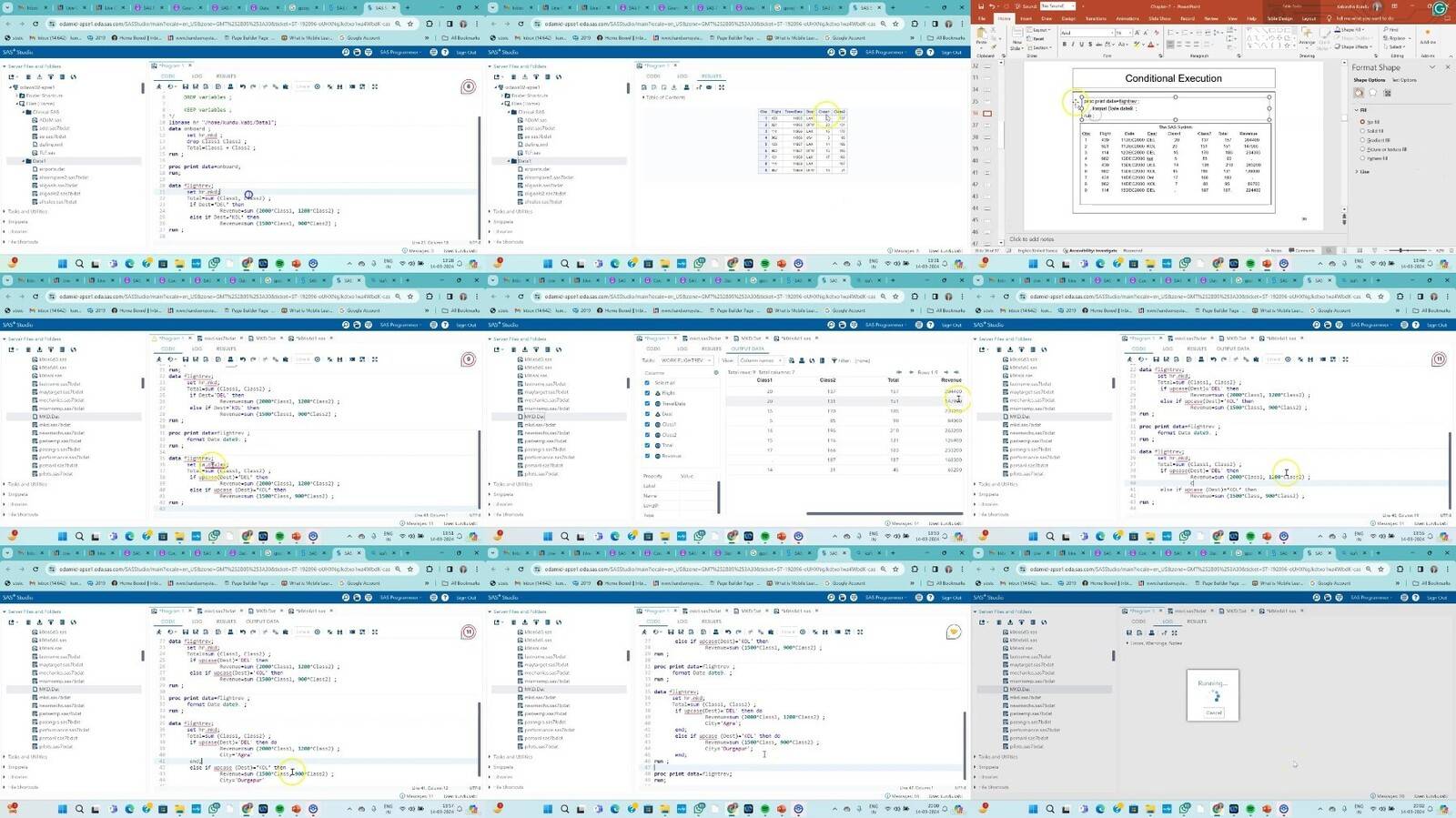Screen dimensions: 1456x818
Task: Uncheck the TravelDate column checkbox
Action: 647,403
